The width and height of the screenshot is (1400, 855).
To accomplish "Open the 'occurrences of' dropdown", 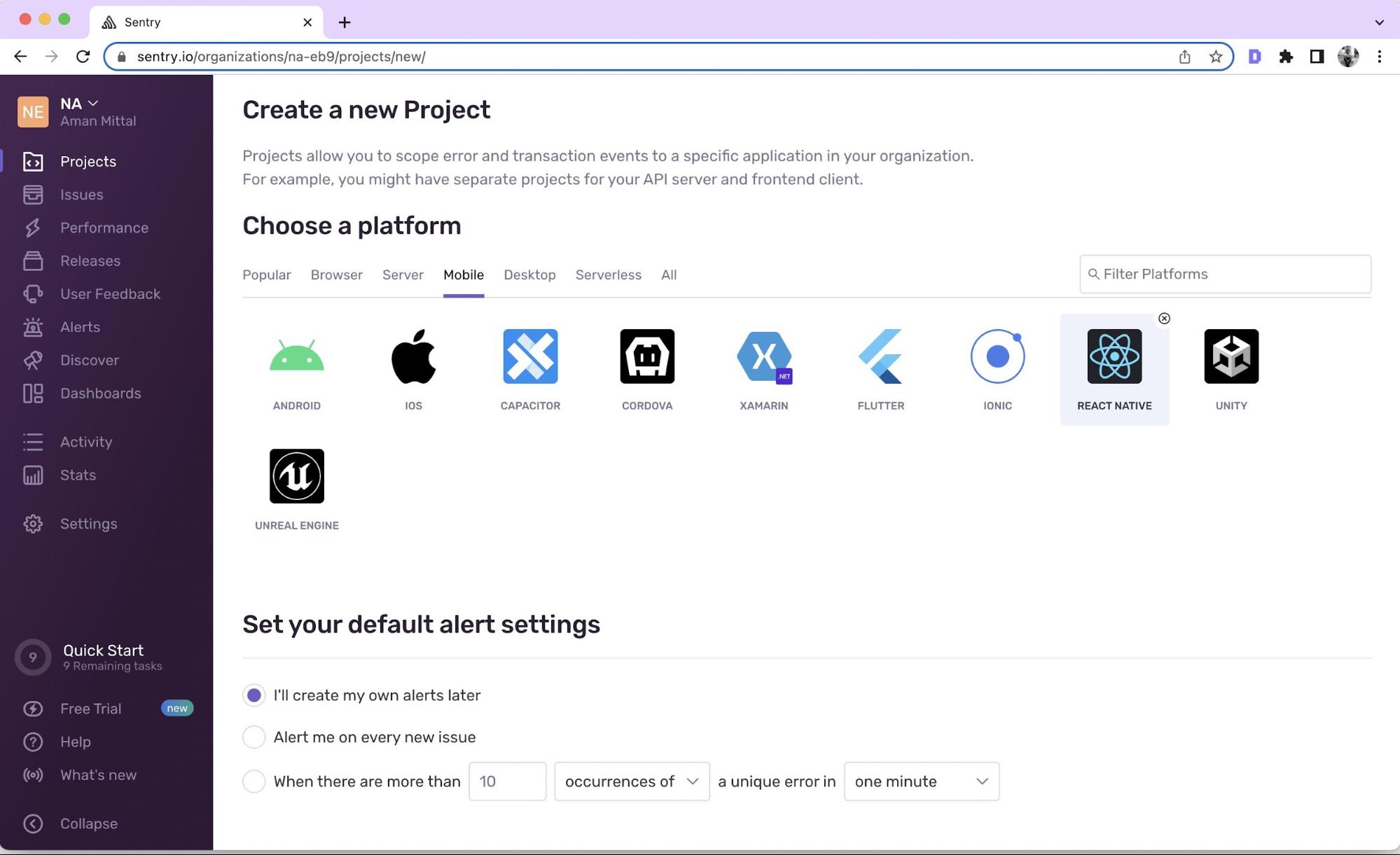I will pyautogui.click(x=630, y=781).
